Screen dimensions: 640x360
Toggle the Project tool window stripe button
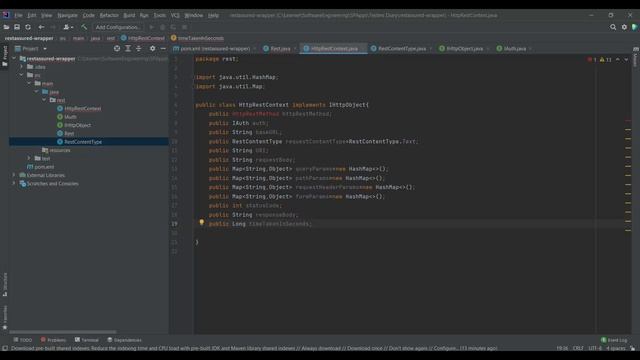[x=5, y=56]
